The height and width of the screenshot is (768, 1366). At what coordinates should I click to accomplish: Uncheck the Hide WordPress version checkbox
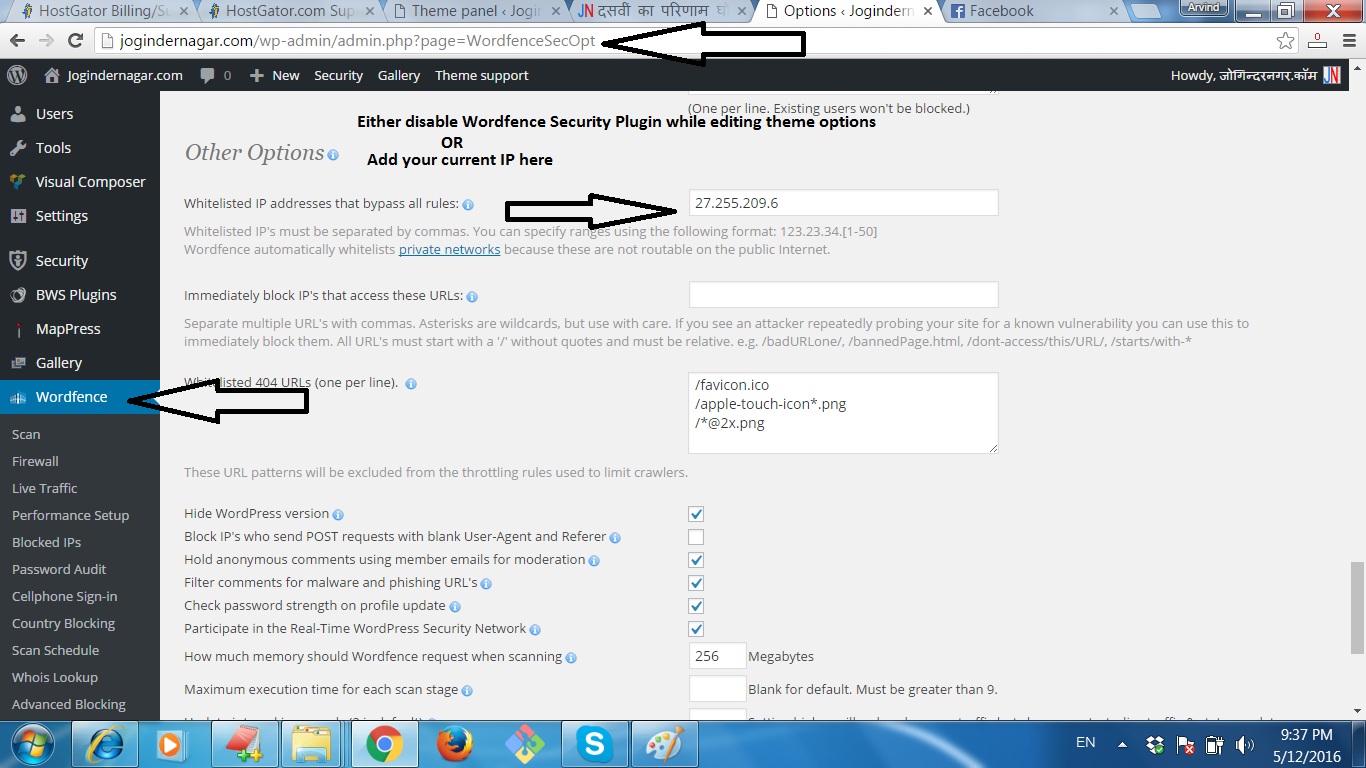click(696, 514)
